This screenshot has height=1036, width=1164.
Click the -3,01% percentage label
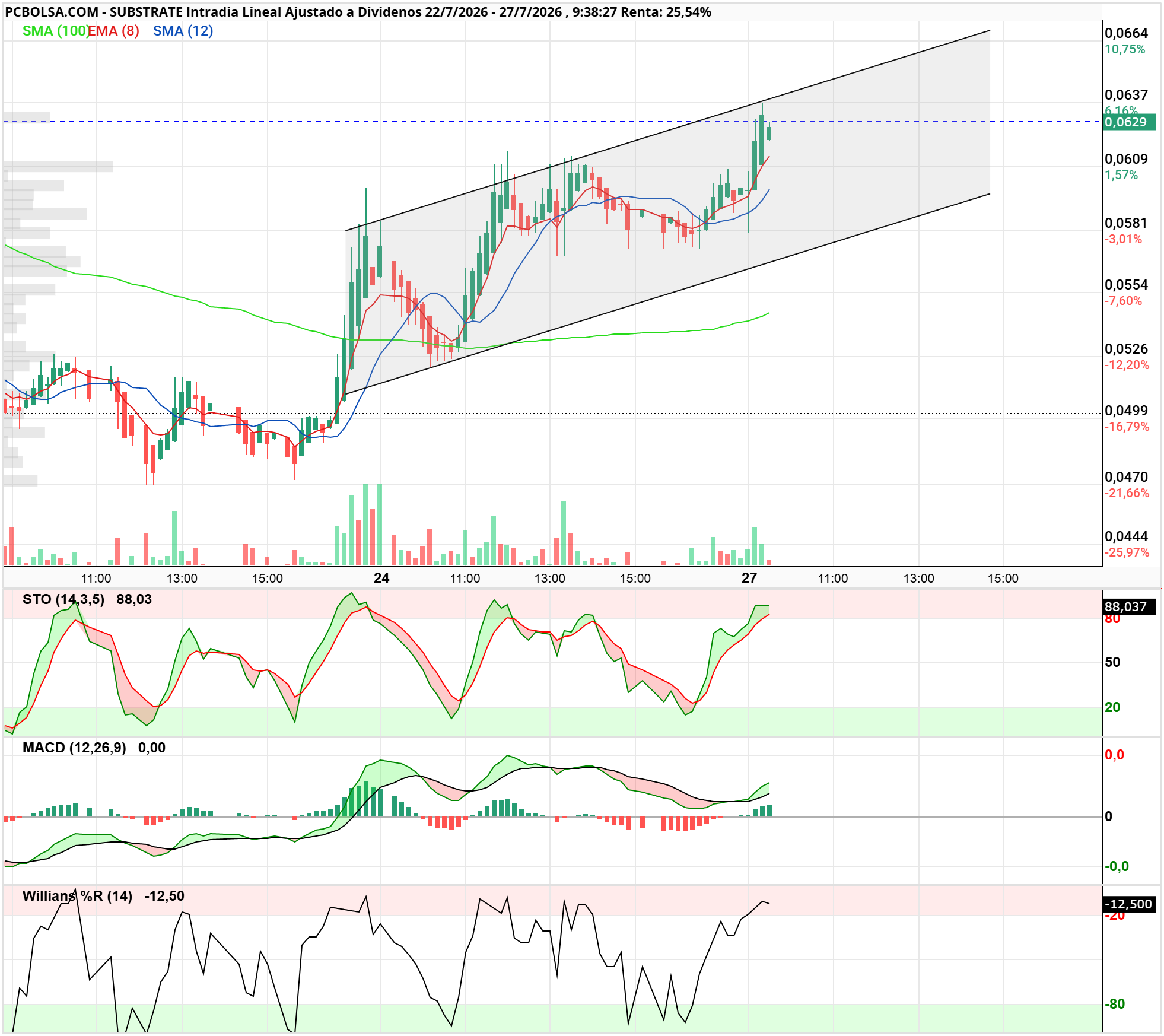point(1123,239)
